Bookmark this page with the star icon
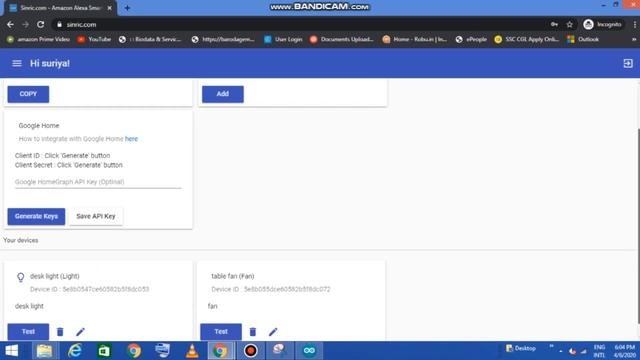Viewport: 640px width, 360px height. (570, 24)
